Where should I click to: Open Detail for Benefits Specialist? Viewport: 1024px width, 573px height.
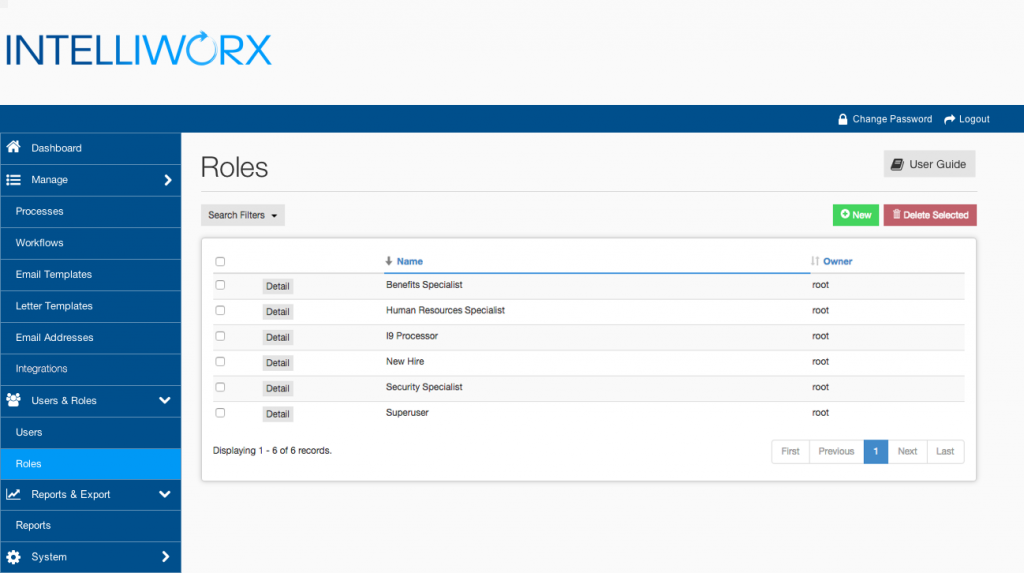click(x=278, y=286)
